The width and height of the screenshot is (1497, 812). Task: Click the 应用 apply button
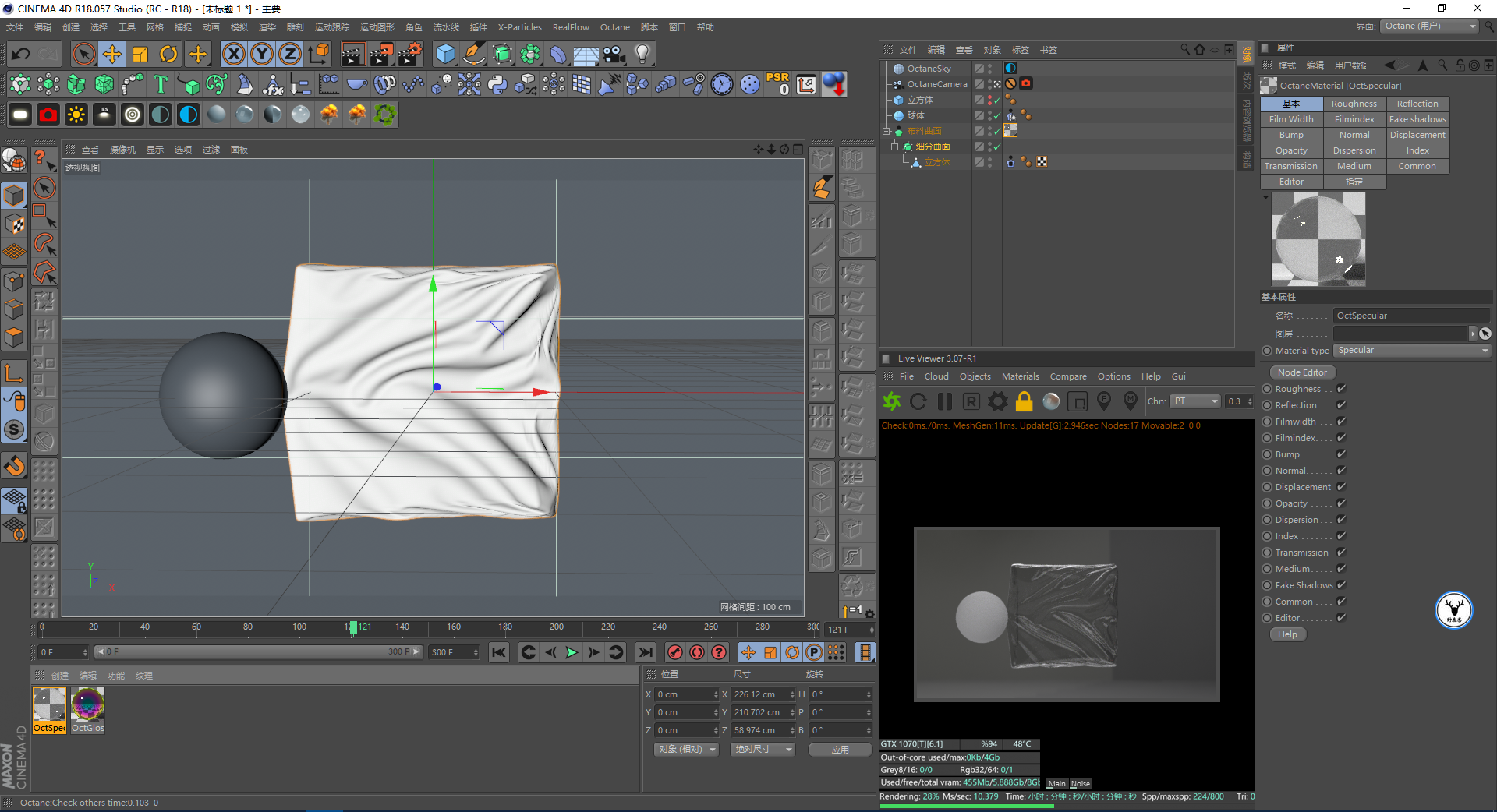[x=840, y=750]
